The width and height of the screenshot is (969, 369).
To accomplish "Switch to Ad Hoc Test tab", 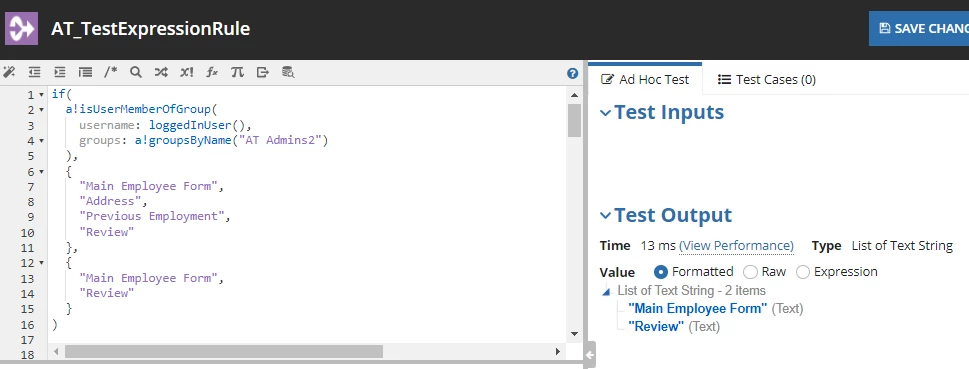I will (645, 79).
